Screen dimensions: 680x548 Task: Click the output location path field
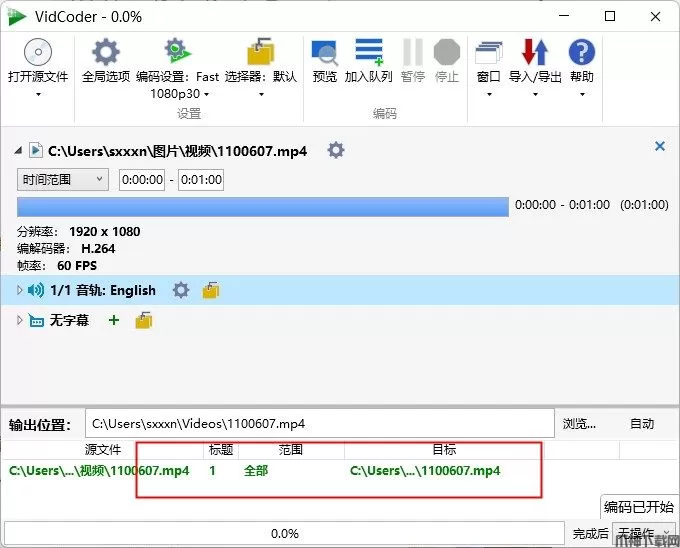[320, 423]
